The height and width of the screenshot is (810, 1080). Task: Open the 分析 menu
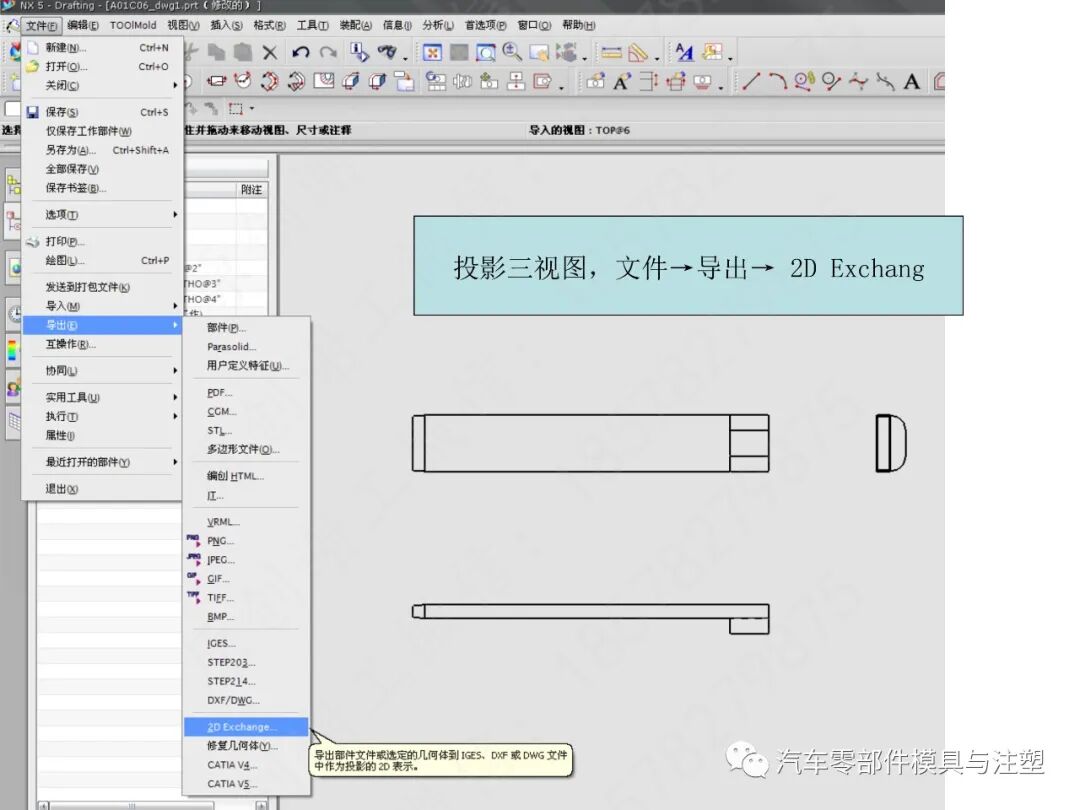pos(437,25)
